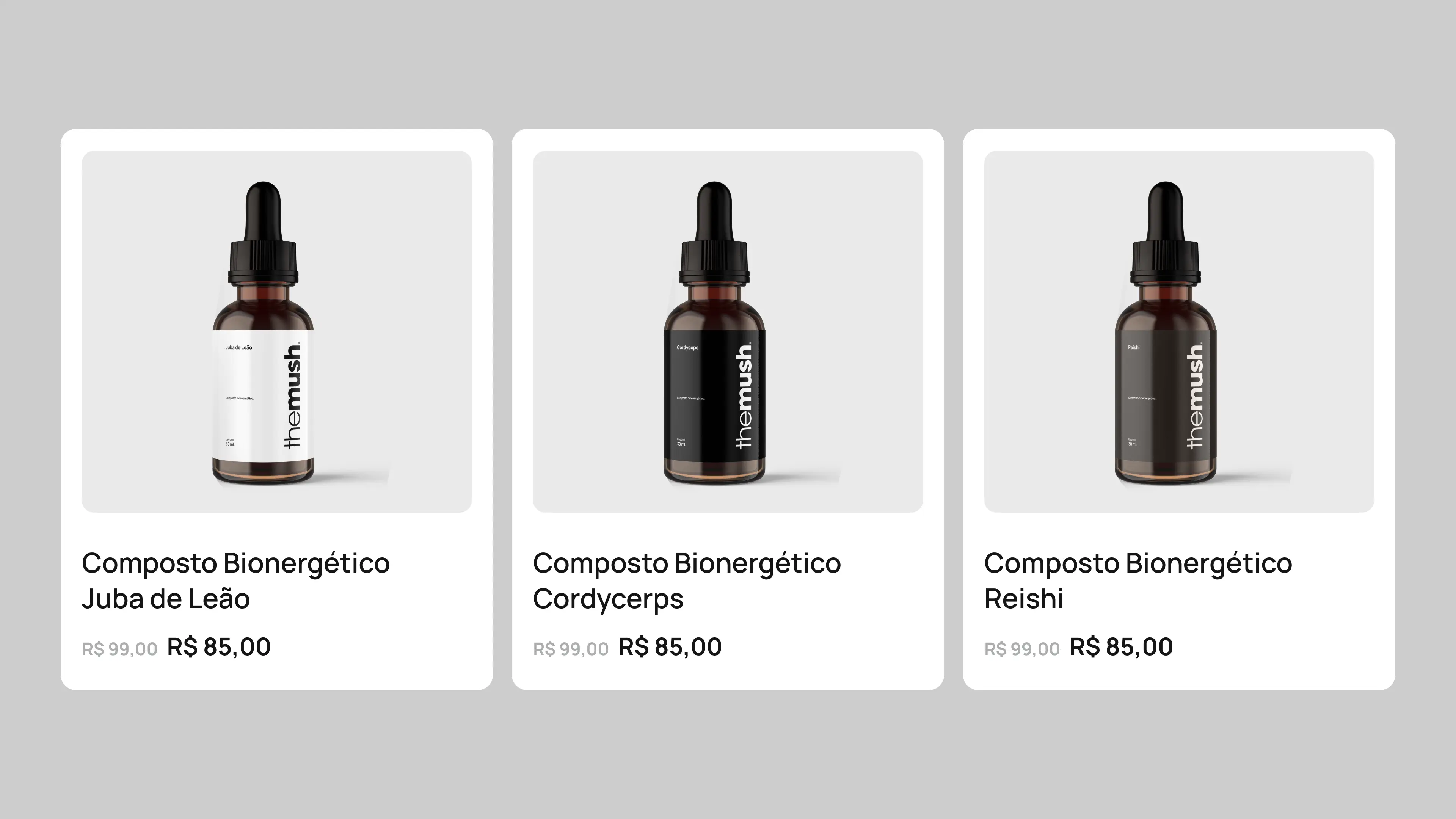Viewport: 1456px width, 819px height.
Task: Click the dropper cap of Juba de Leão bottle
Action: [x=263, y=232]
